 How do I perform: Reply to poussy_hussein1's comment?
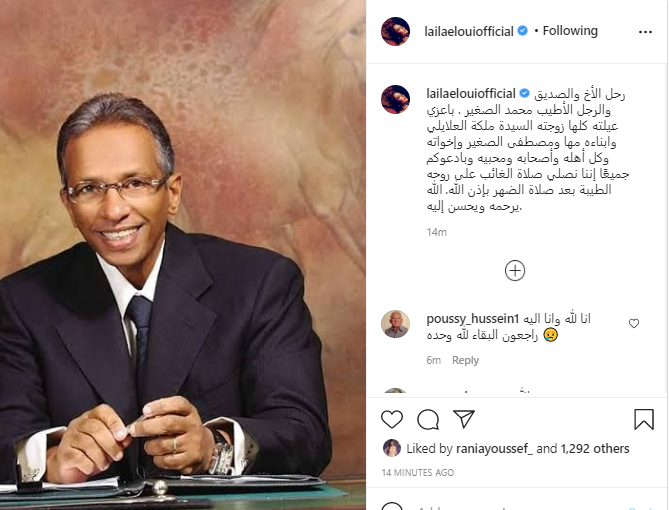[465, 360]
